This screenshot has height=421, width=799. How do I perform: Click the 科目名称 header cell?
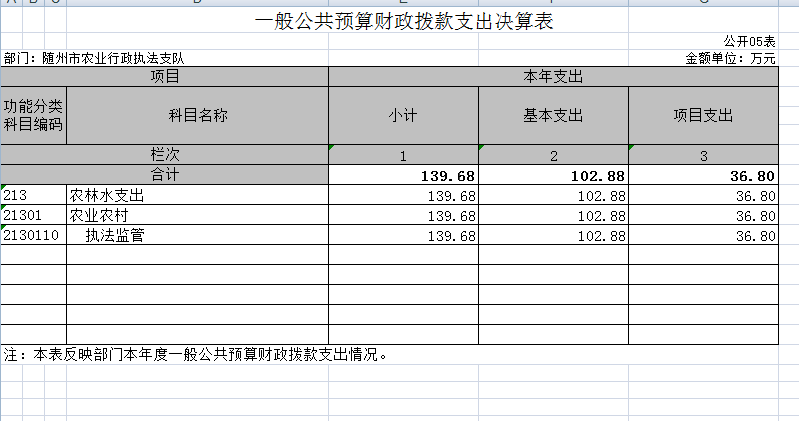(x=197, y=115)
